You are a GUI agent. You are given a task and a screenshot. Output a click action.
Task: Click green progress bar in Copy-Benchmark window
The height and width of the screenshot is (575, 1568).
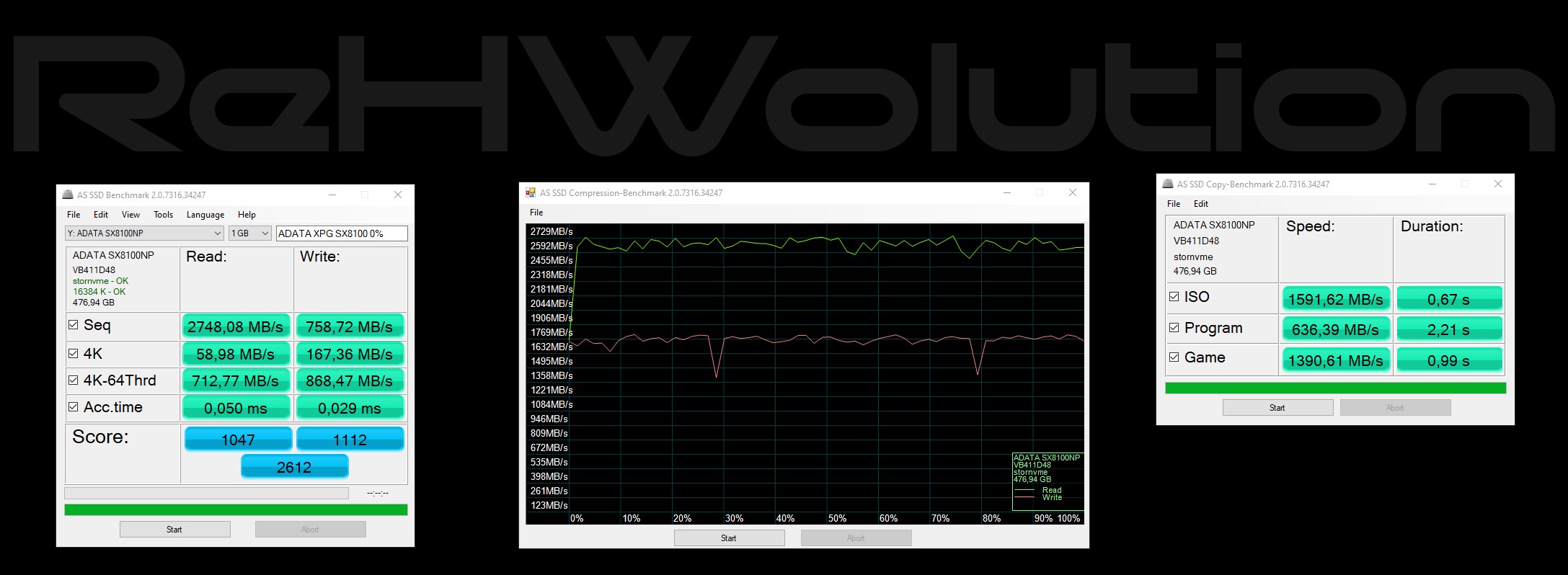(x=1335, y=388)
